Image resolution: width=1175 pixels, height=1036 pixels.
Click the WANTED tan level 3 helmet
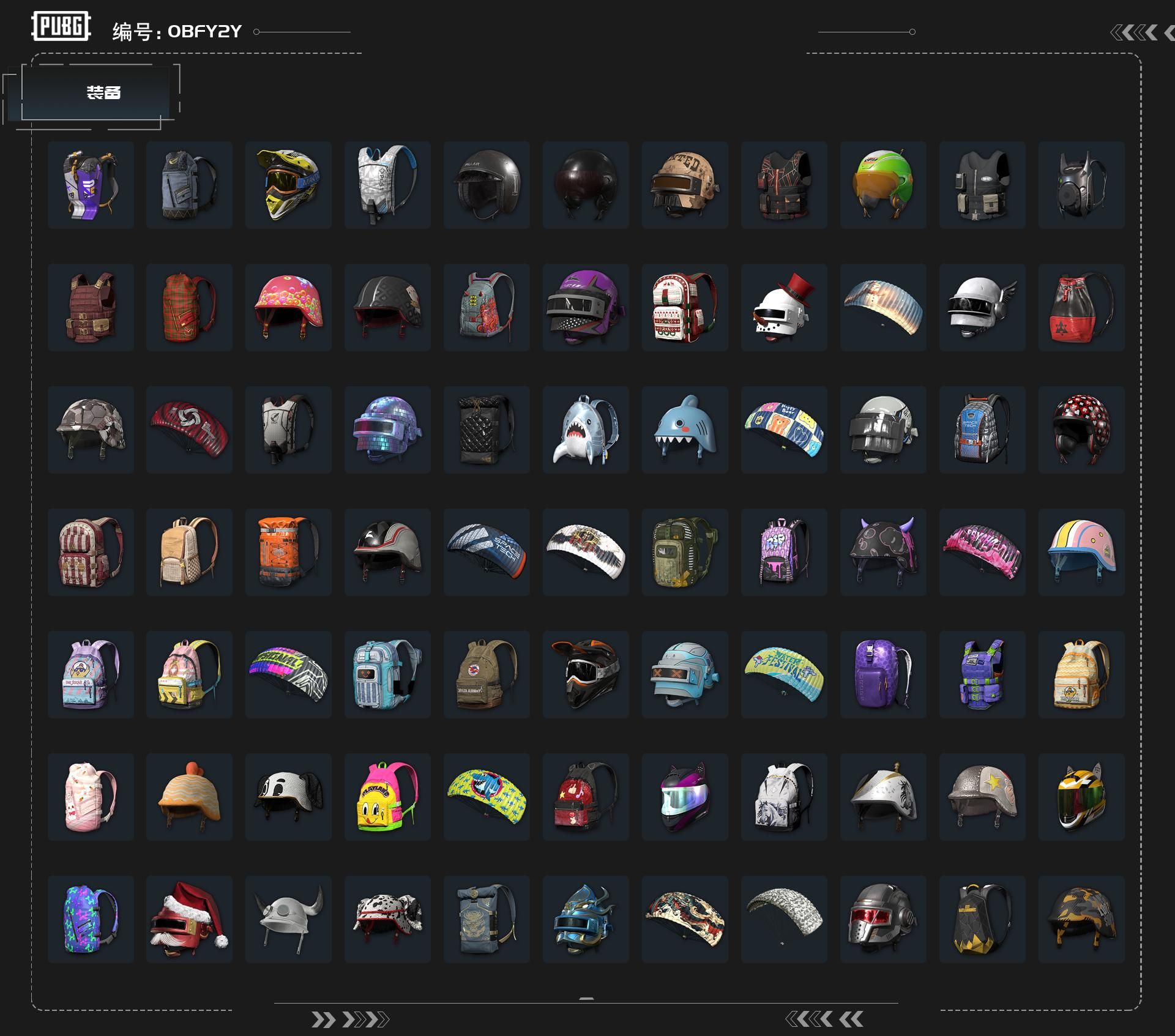pos(685,184)
